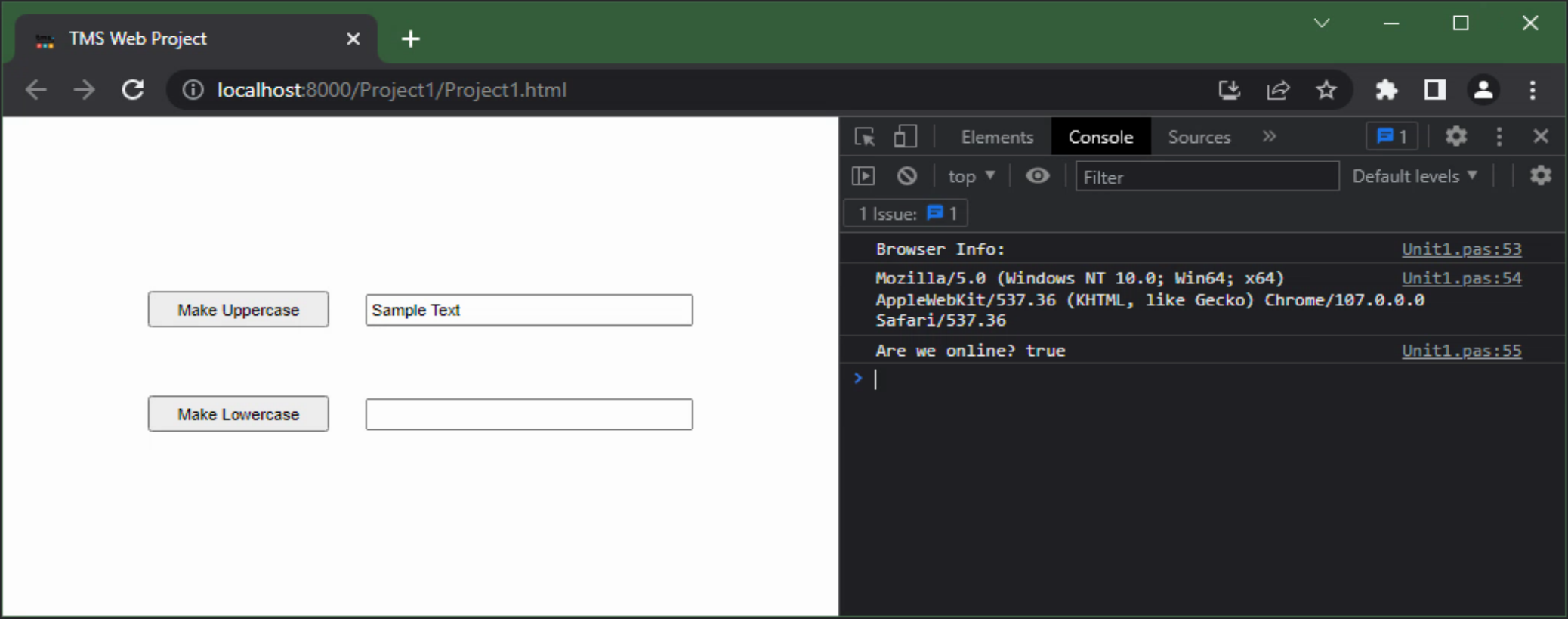
Task: Bookmark this tab with the star
Action: [x=1326, y=90]
